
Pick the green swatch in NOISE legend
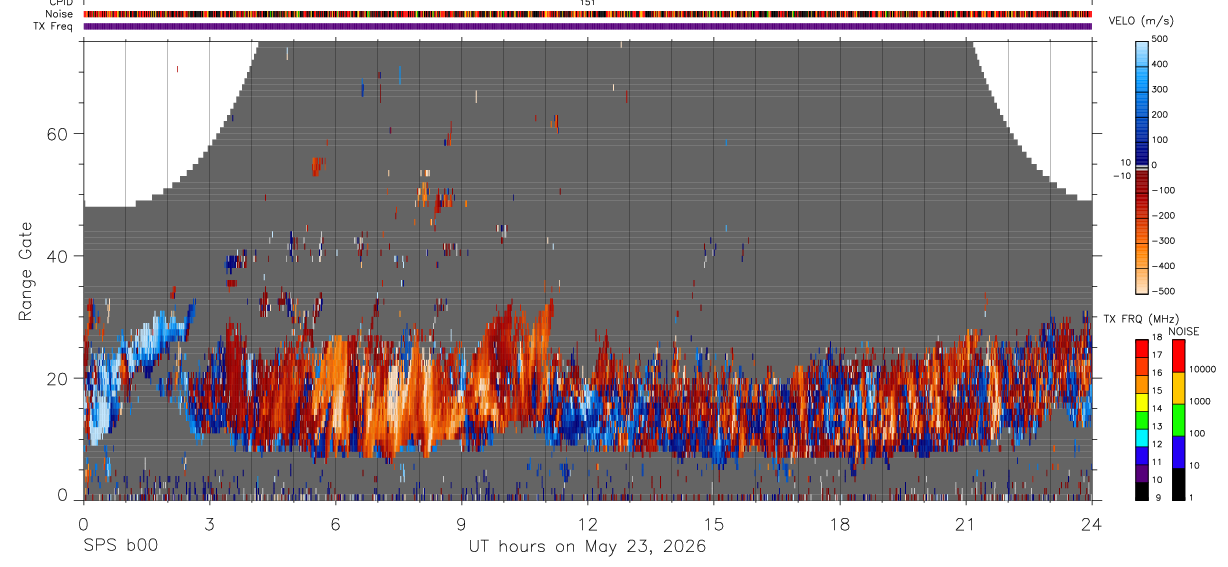coord(1178,419)
